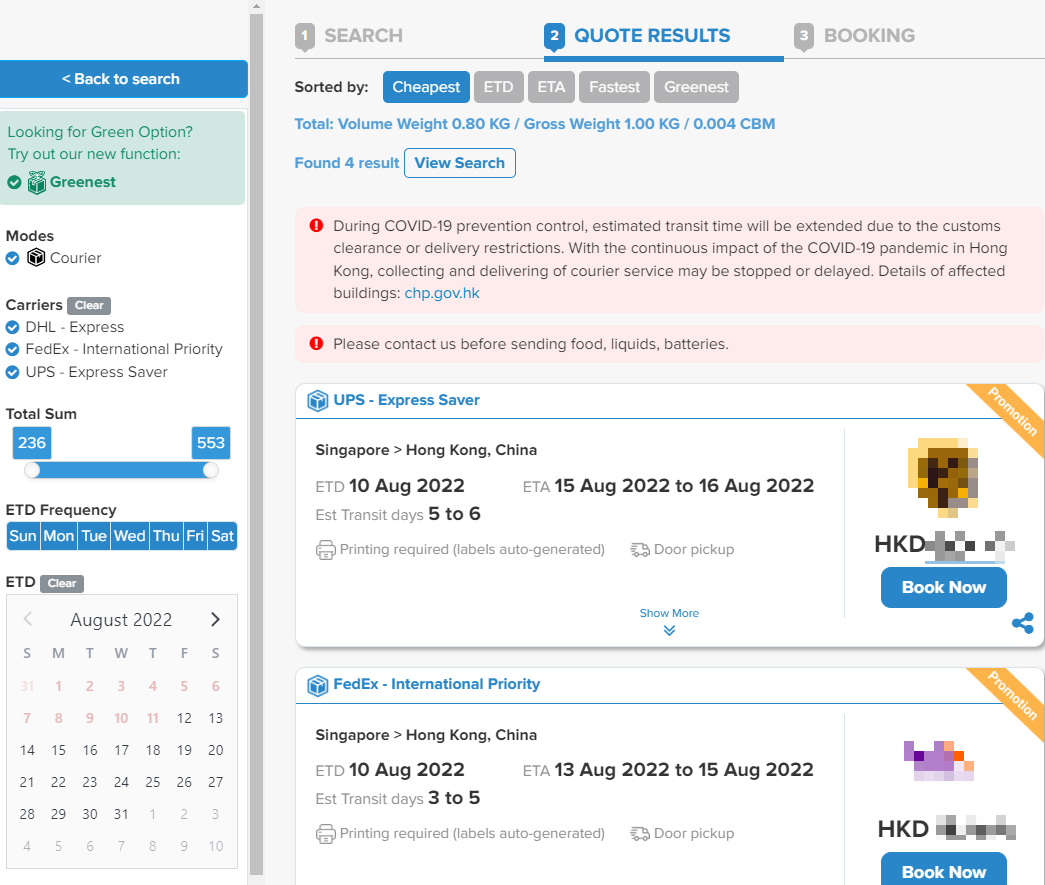The height and width of the screenshot is (885, 1045).
Task: Click the COVID-19 warning alert icon
Action: click(x=316, y=225)
